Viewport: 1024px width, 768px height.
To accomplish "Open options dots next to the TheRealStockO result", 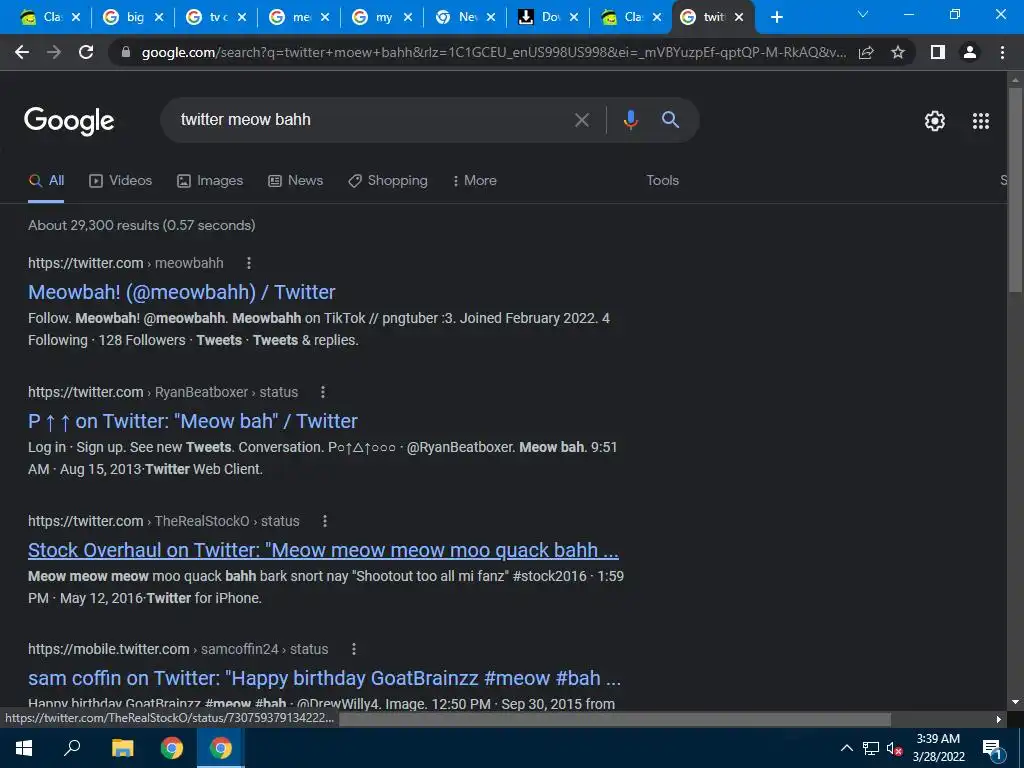I will tap(325, 521).
